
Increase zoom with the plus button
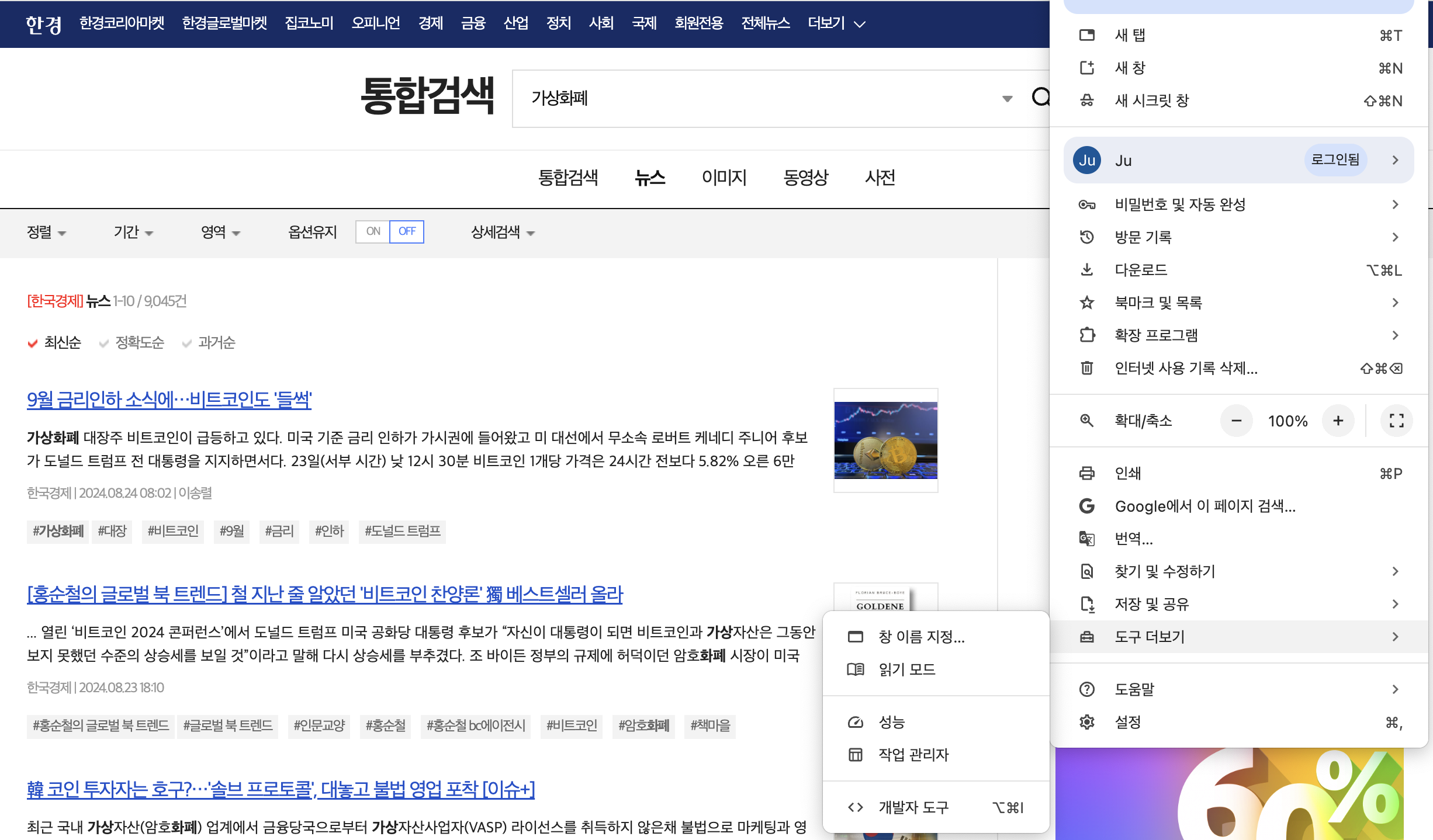click(x=1338, y=421)
